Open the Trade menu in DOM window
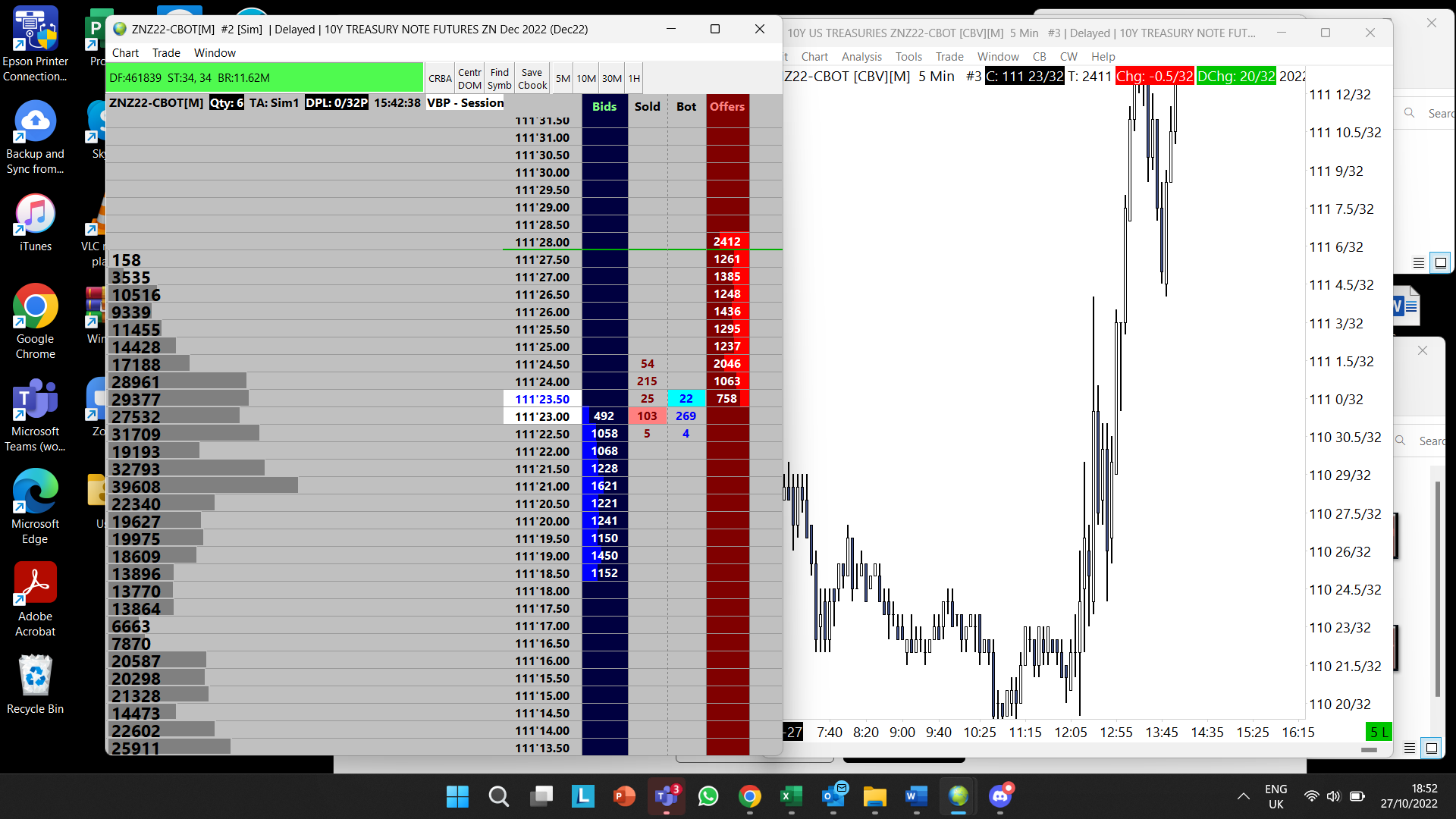The width and height of the screenshot is (1456, 819). (x=166, y=52)
